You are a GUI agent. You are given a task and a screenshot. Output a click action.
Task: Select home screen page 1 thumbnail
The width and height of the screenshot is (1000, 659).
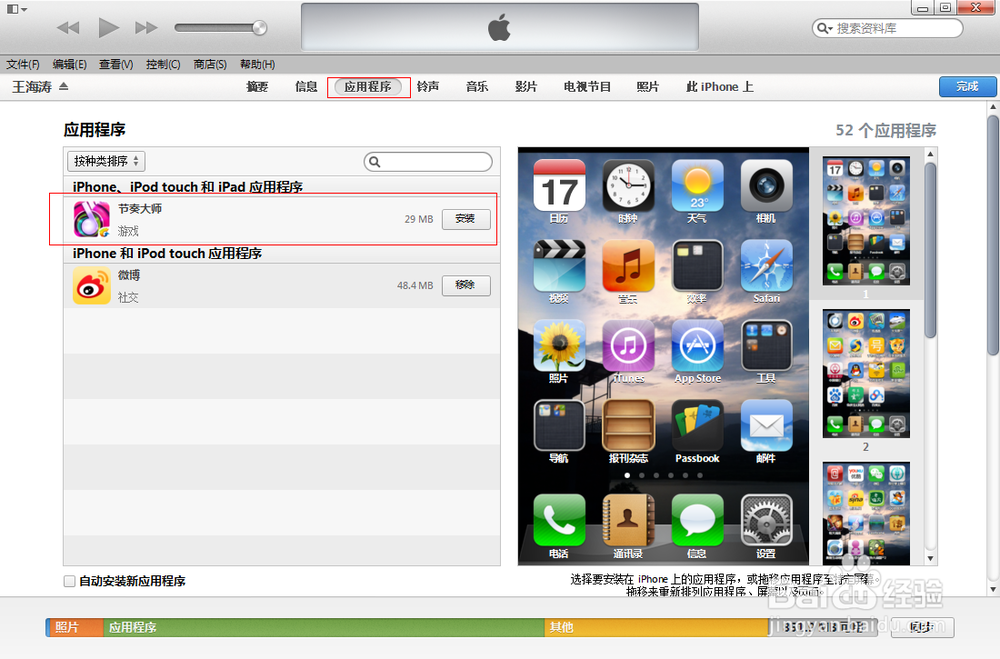click(x=866, y=221)
